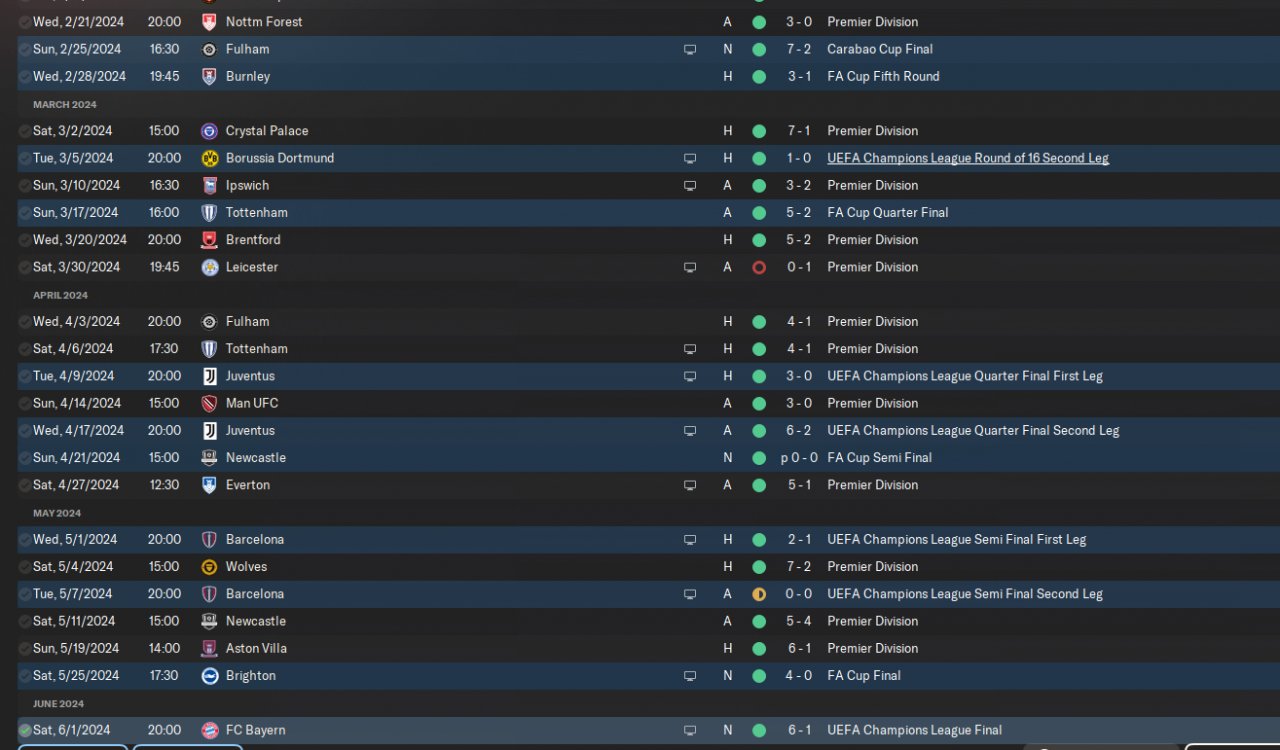Click TV broadcast icon on Ipswich row
This screenshot has height=750, width=1280.
tap(690, 186)
